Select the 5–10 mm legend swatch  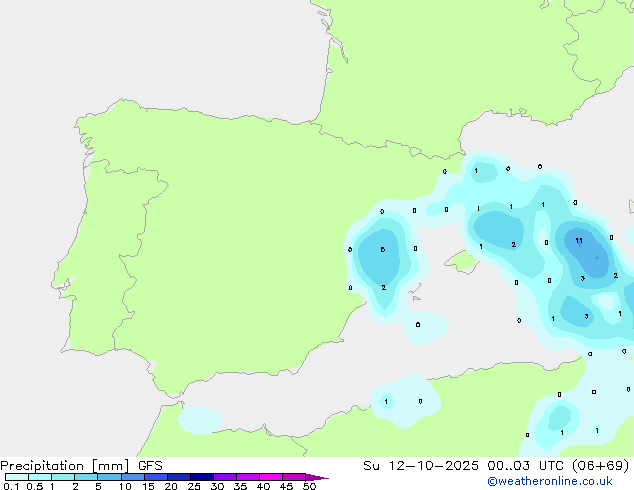coord(109,477)
